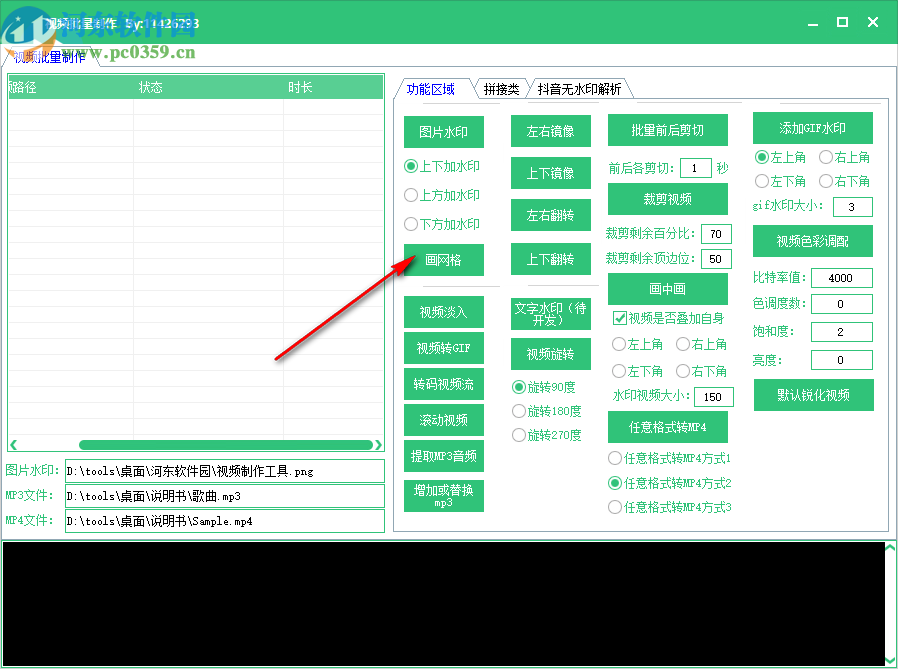The image size is (898, 669).
Task: Apply 左右镜像 mirror effect
Action: tap(550, 131)
